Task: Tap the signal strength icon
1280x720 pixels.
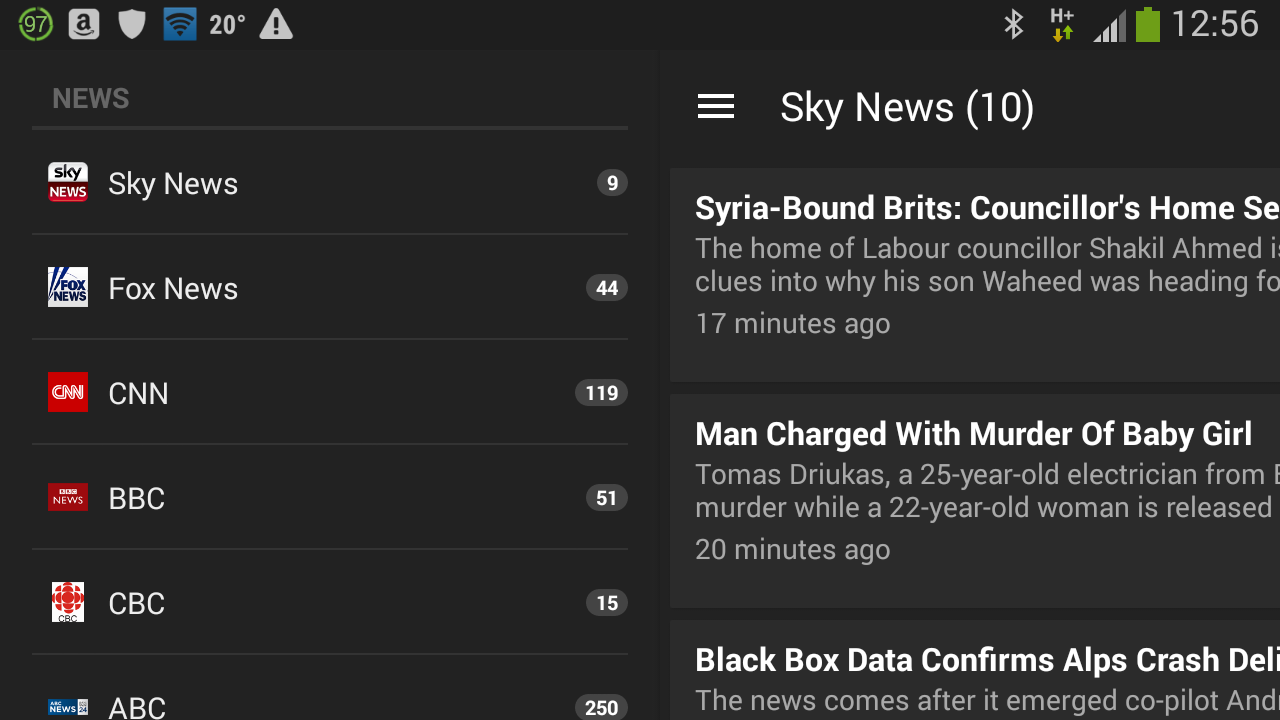Action: point(1108,25)
